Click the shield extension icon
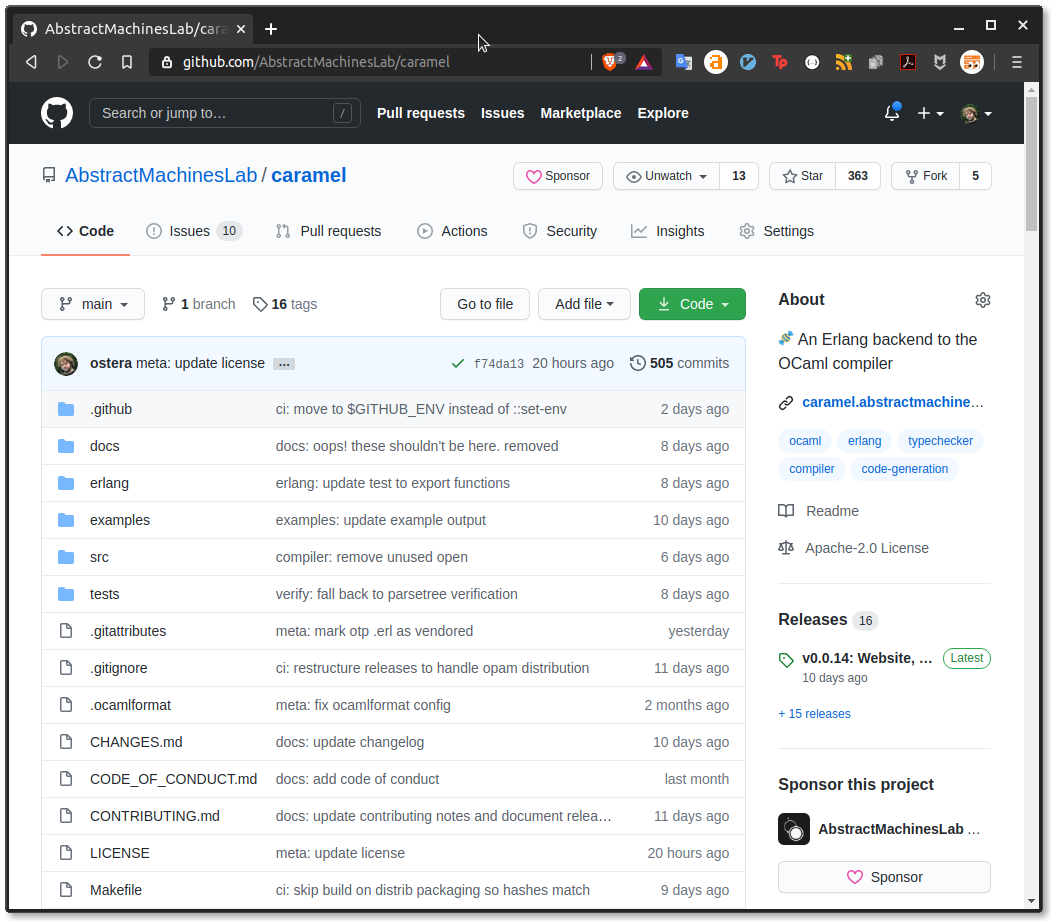Viewport: 1052px width, 922px height. [940, 62]
